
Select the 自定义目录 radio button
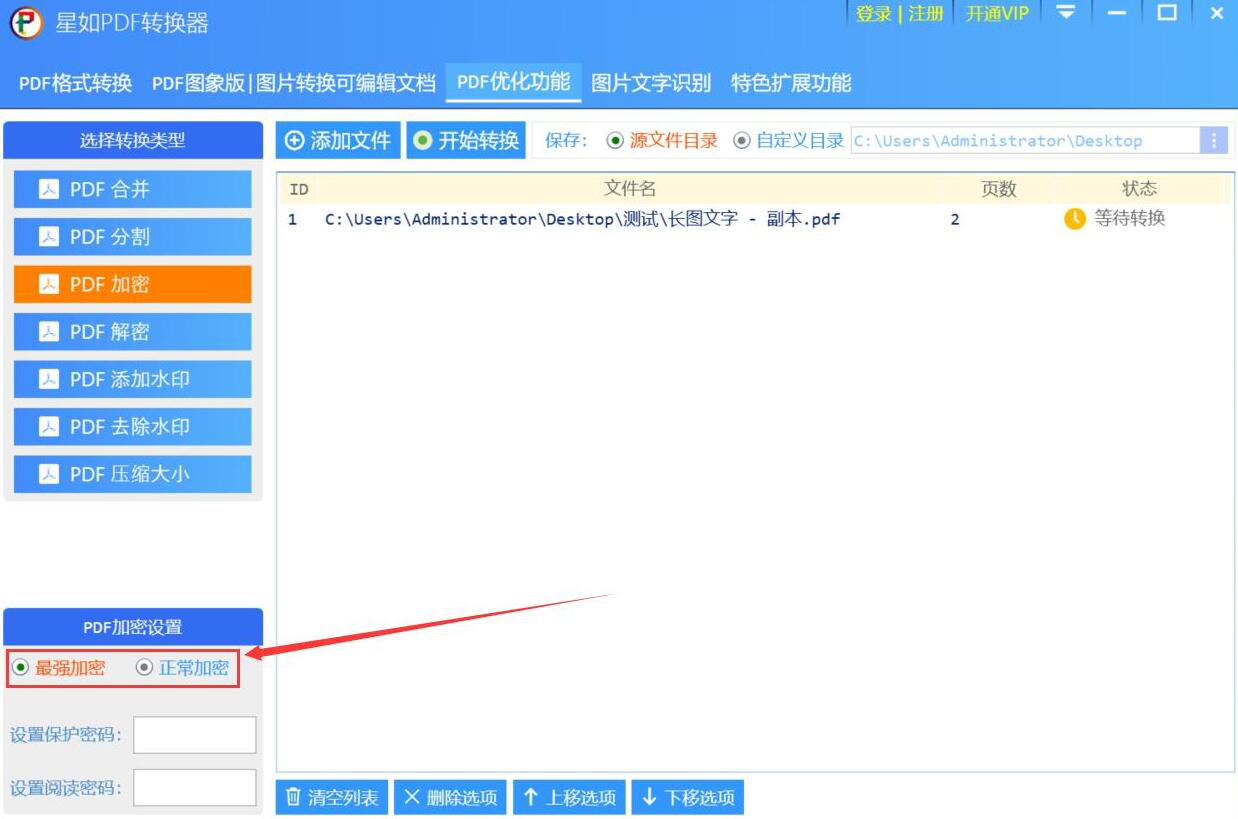(742, 141)
